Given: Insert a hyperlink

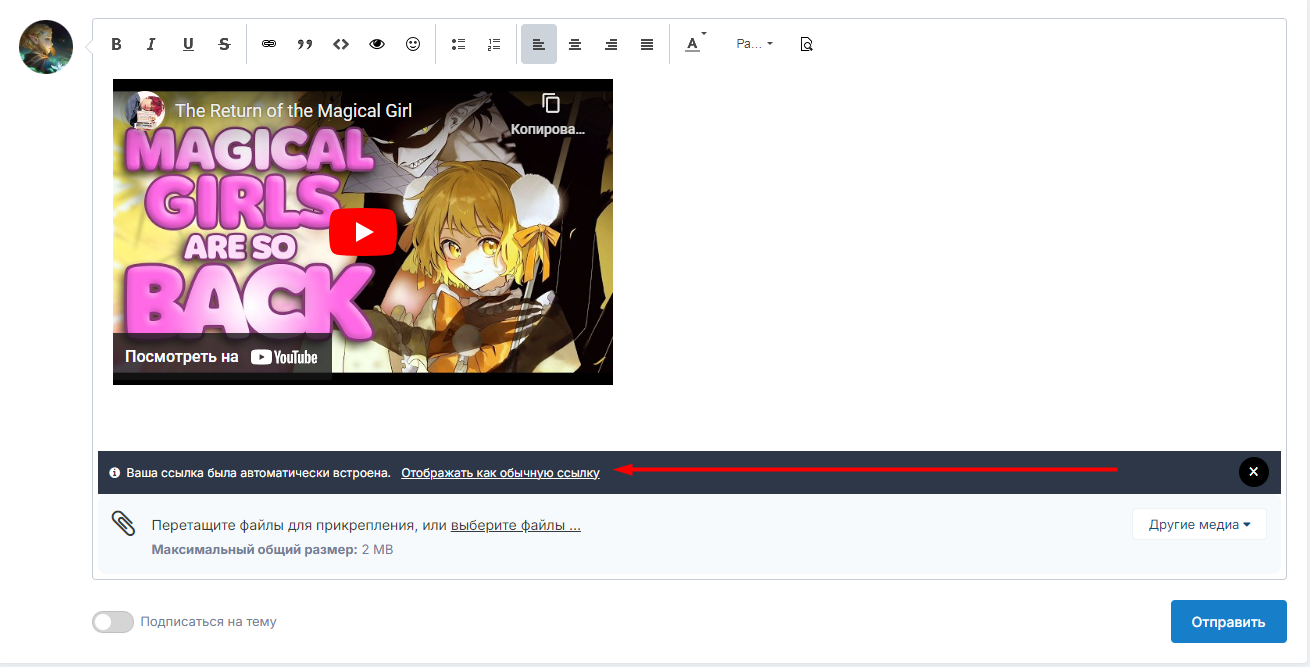Looking at the screenshot, I should pos(269,43).
